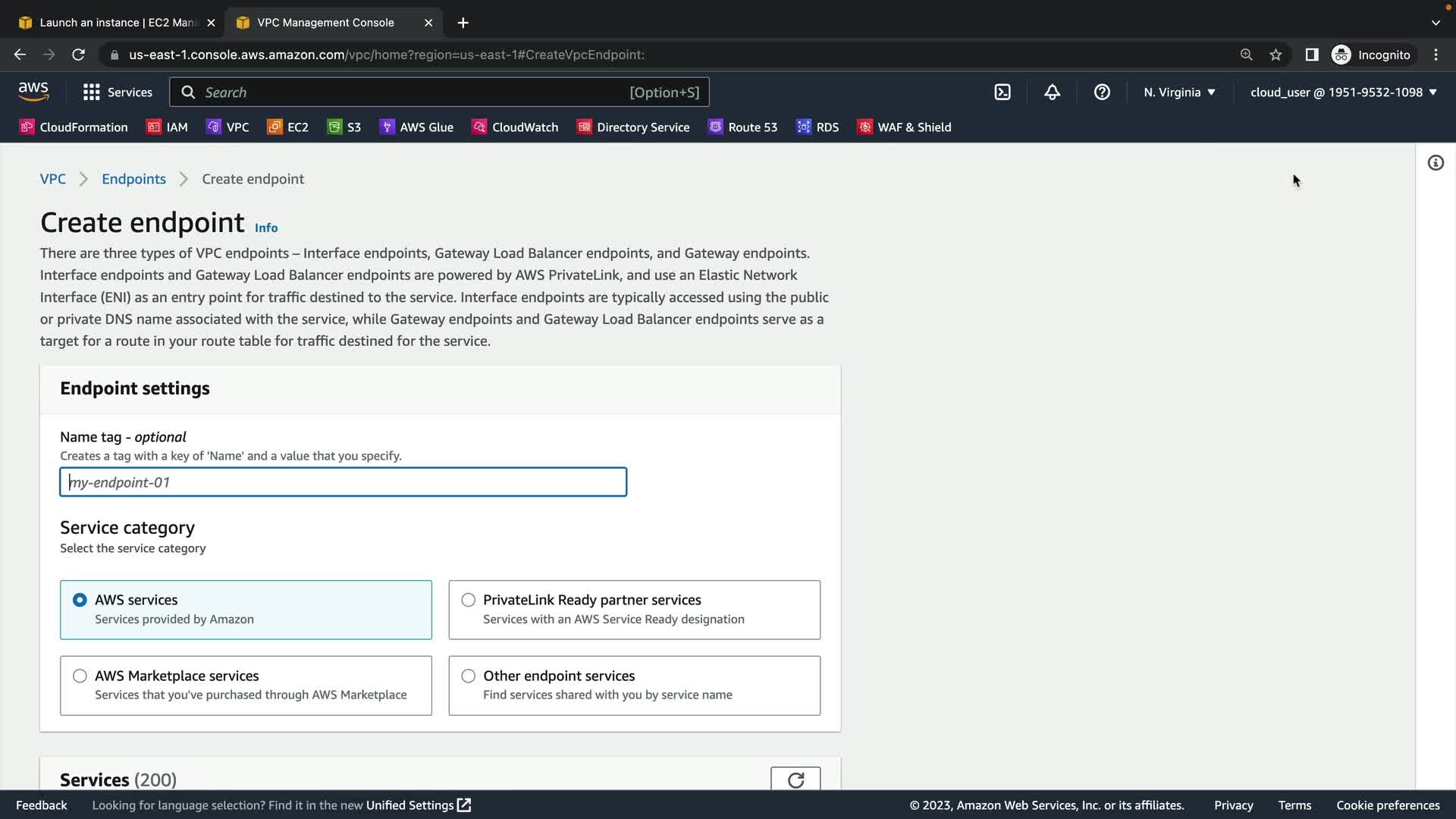
Task: Open the cloud_user account dropdown
Action: tap(1343, 93)
